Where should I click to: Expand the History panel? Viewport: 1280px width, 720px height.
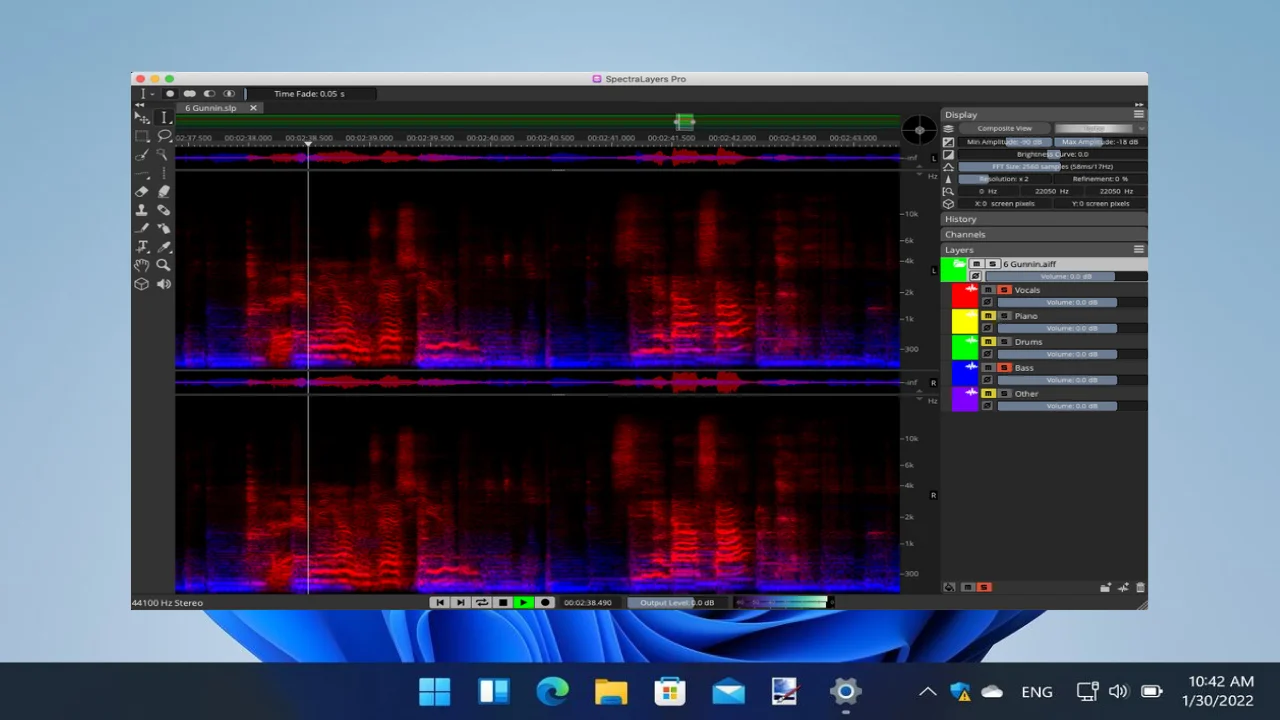tap(1044, 219)
